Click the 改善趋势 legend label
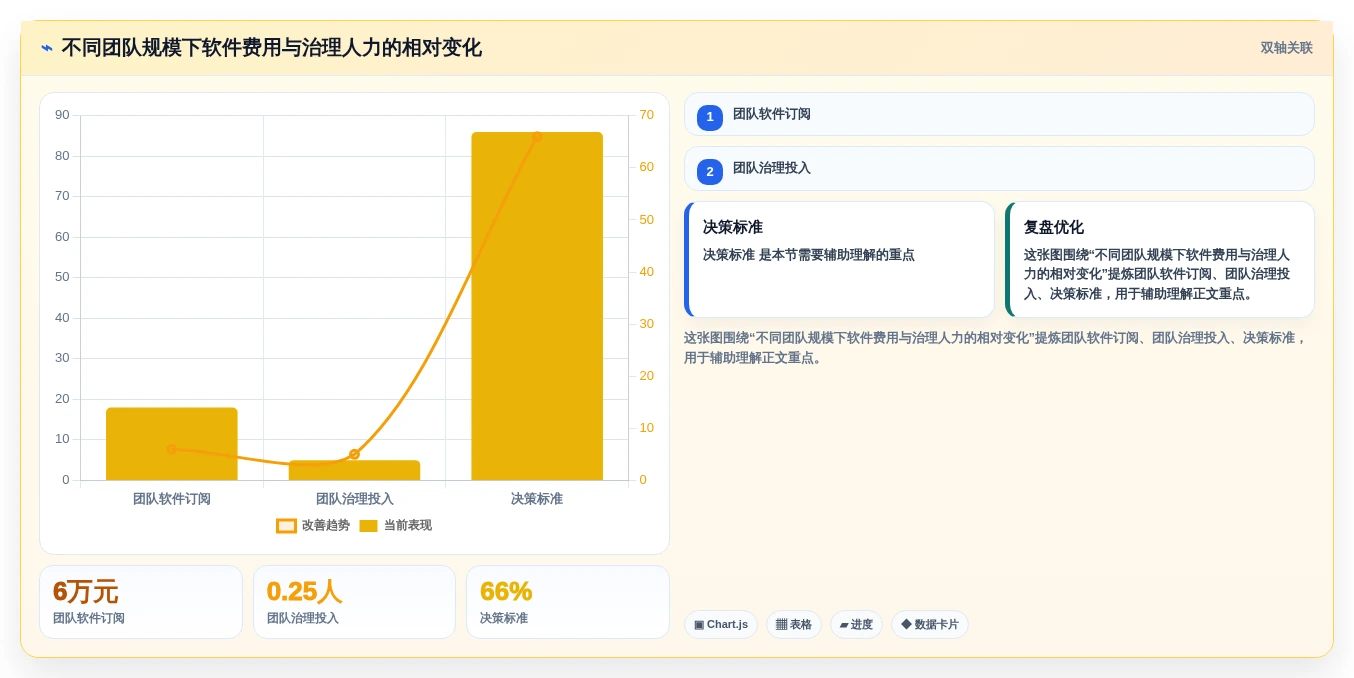1354x678 pixels. pos(326,526)
